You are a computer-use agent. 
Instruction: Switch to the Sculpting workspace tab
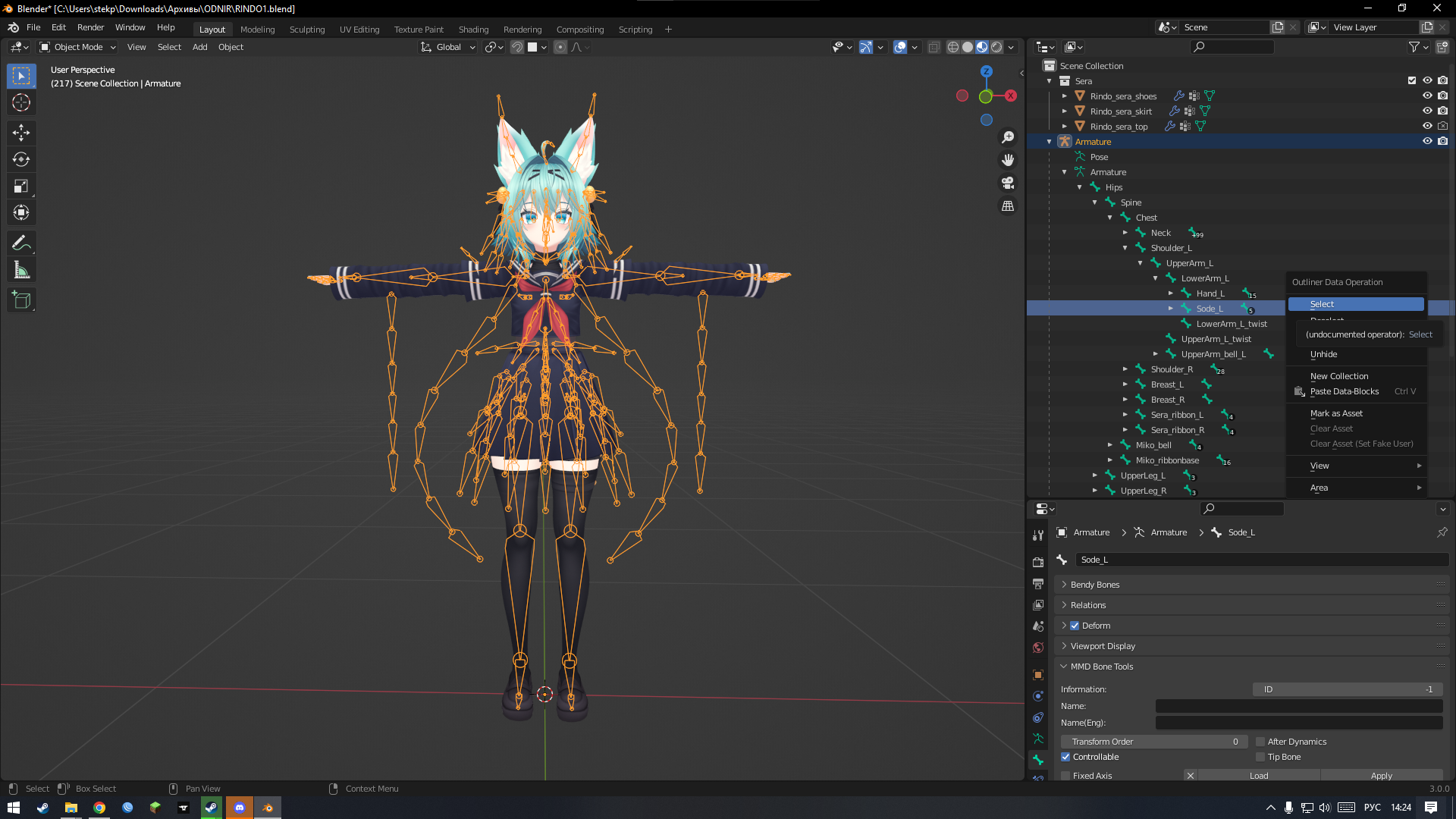(x=306, y=30)
